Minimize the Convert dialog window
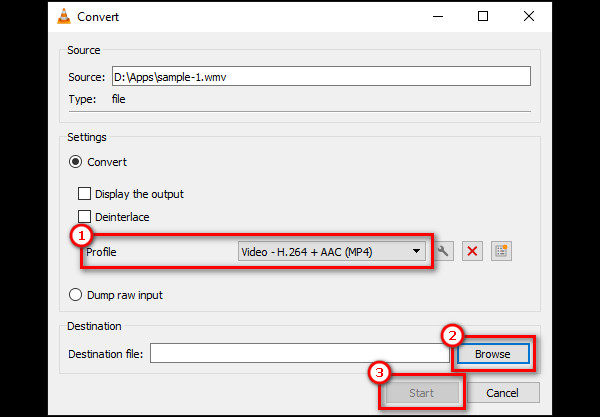 (437, 16)
